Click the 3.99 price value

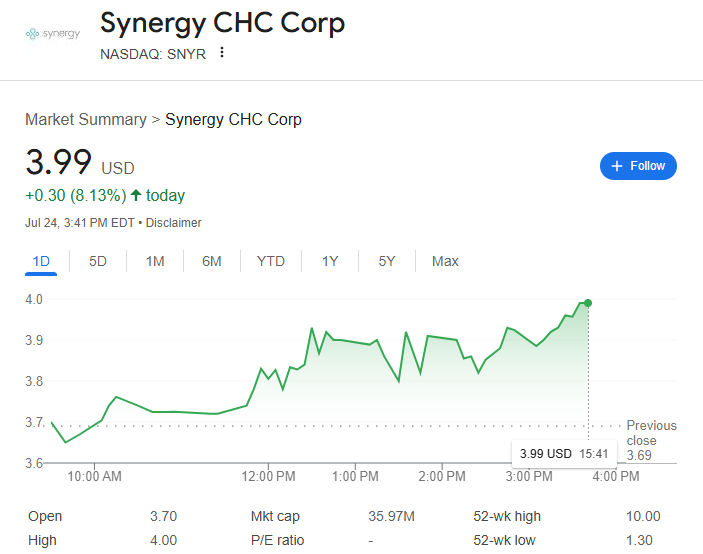pyautogui.click(x=58, y=162)
